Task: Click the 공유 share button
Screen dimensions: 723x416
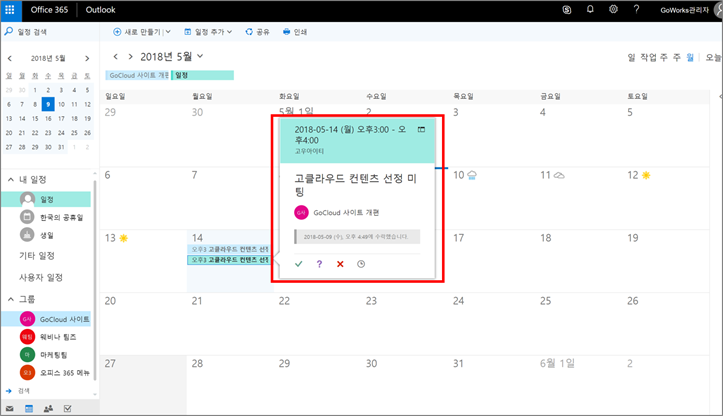Action: (x=257, y=32)
